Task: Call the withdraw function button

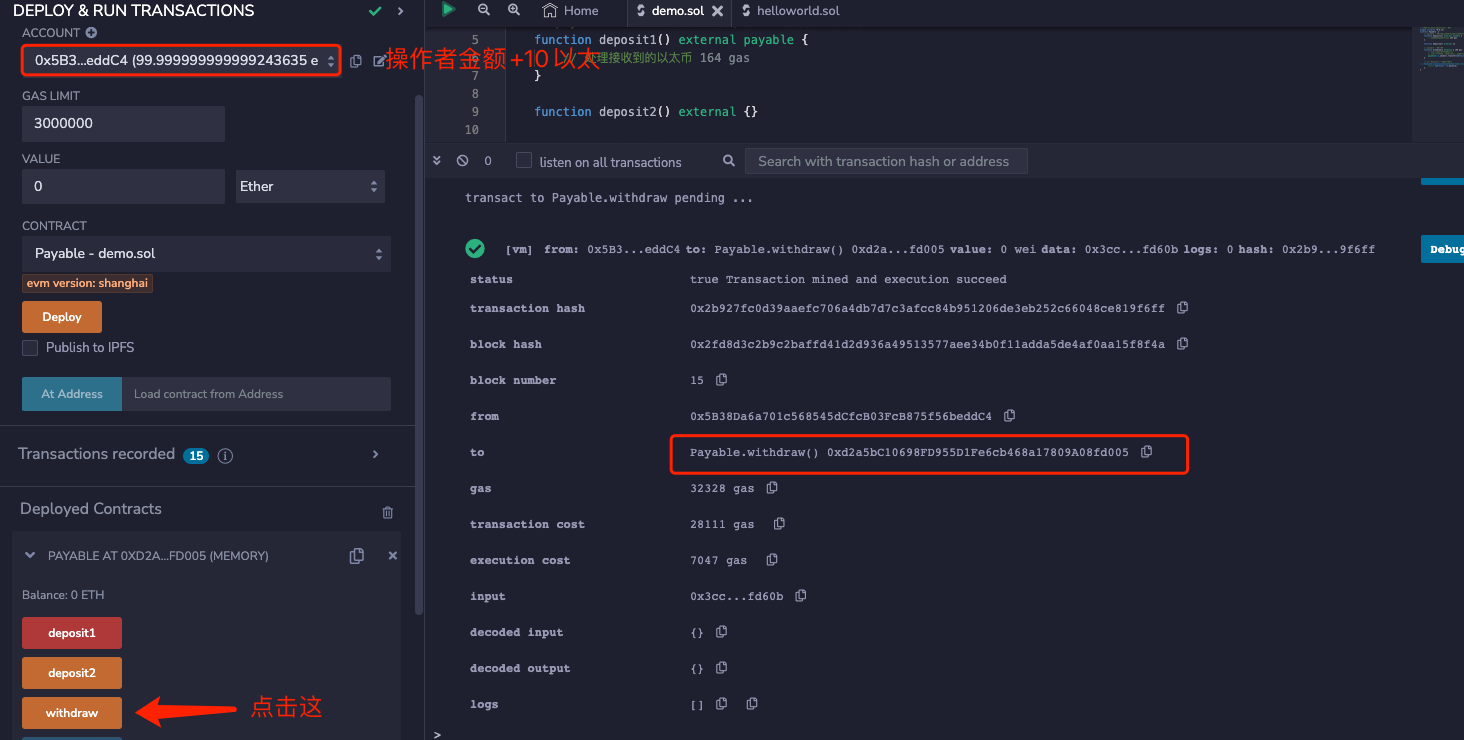Action: pyautogui.click(x=72, y=713)
